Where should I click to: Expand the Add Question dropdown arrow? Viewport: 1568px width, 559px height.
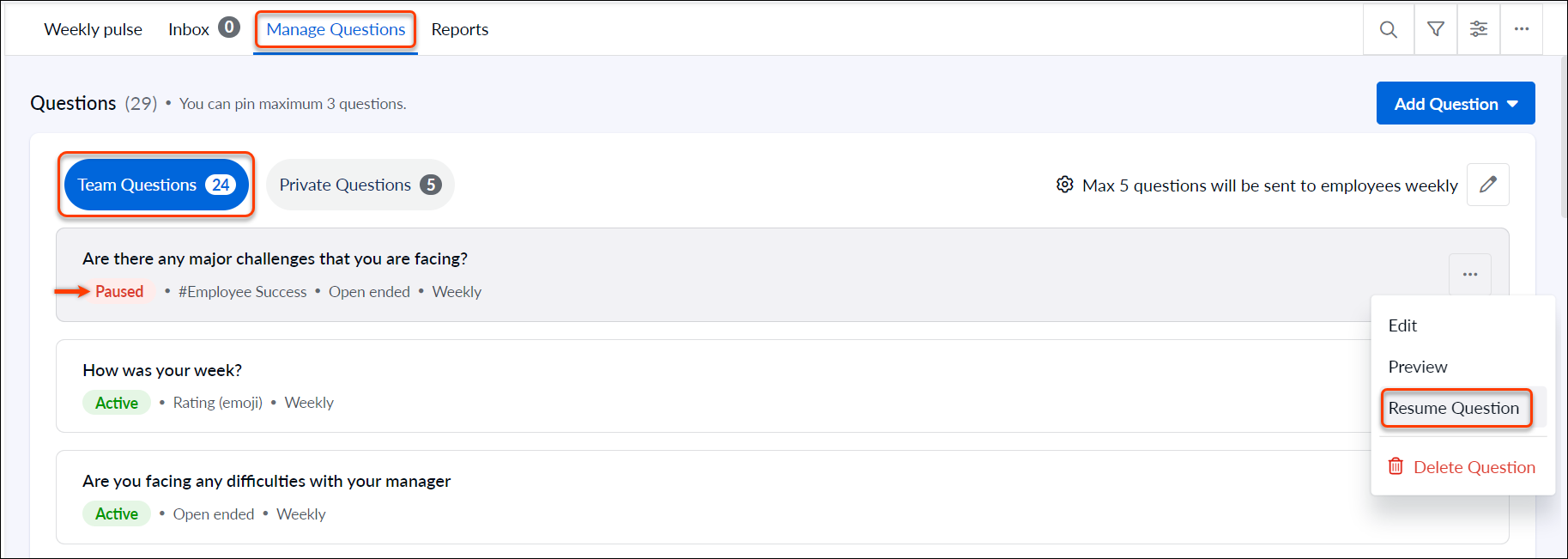coord(1512,104)
